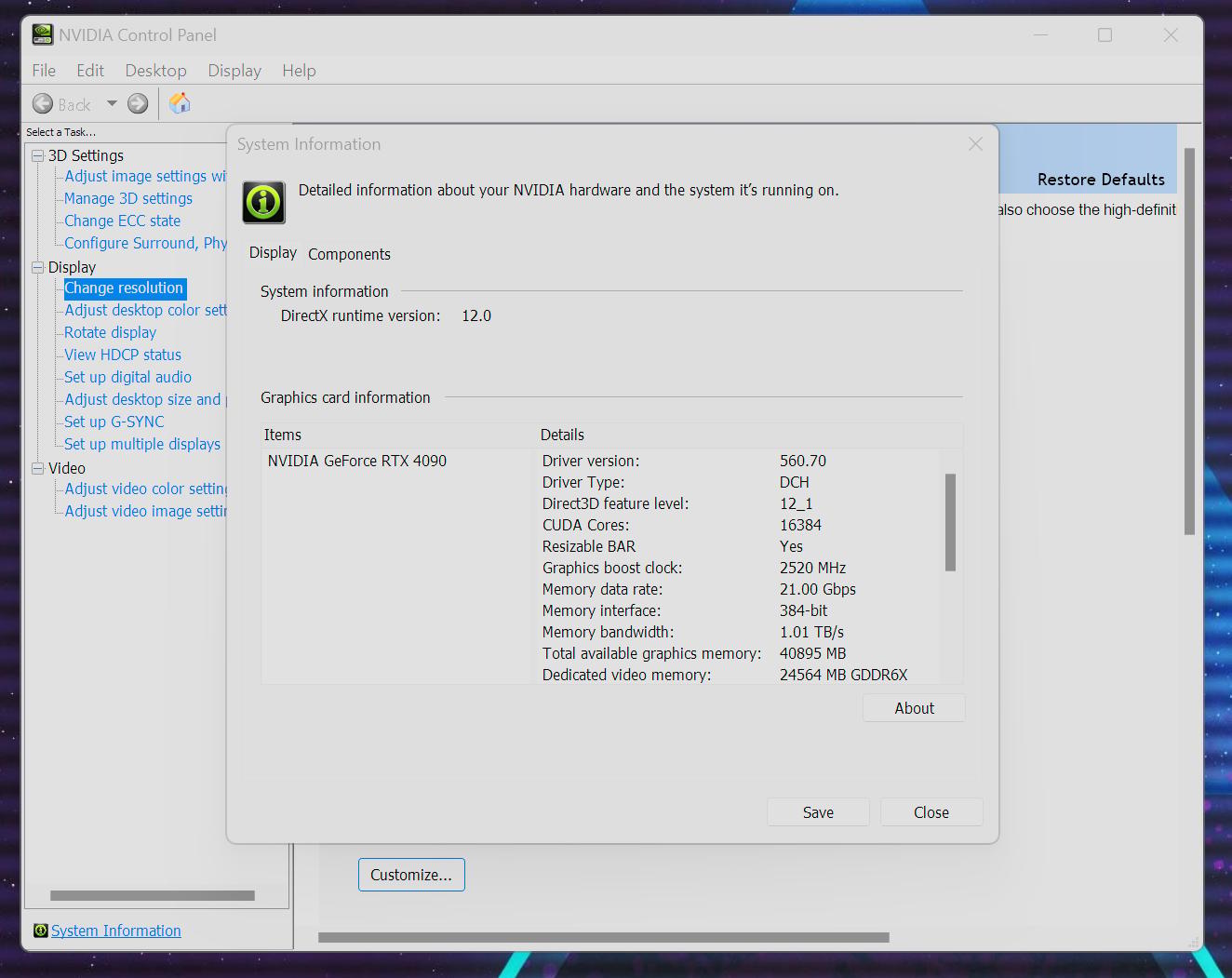
Task: Click Memory data rate 21.00 Gbps
Action: point(817,589)
